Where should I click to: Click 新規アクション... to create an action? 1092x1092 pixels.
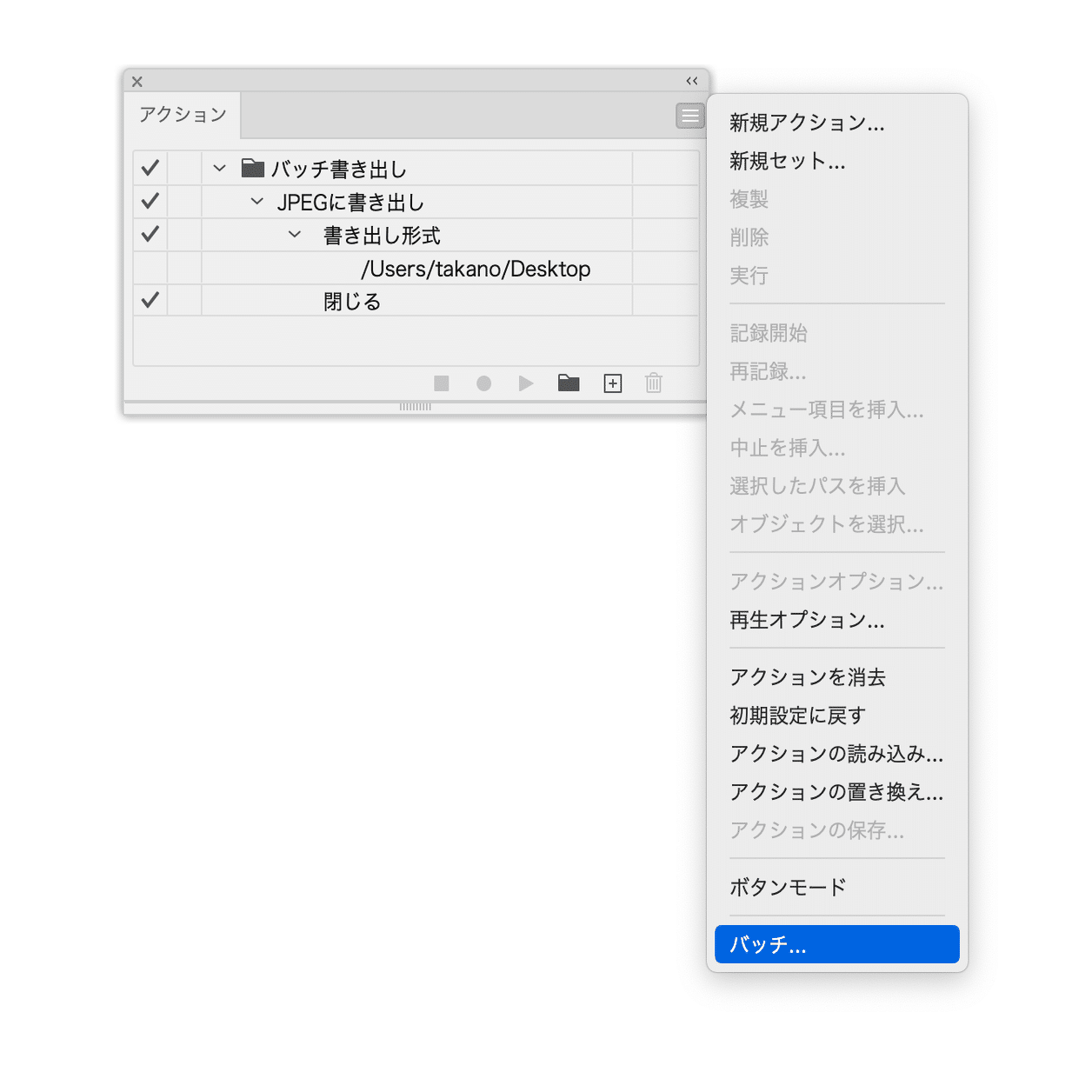click(x=807, y=123)
